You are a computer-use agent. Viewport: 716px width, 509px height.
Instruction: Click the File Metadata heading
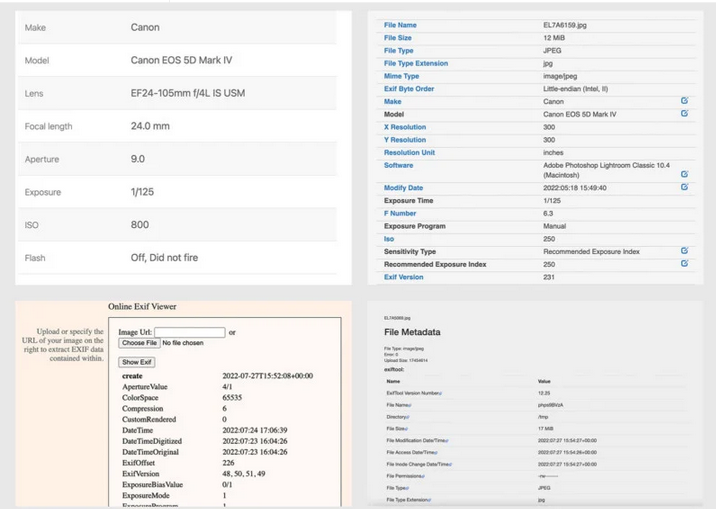tap(412, 331)
